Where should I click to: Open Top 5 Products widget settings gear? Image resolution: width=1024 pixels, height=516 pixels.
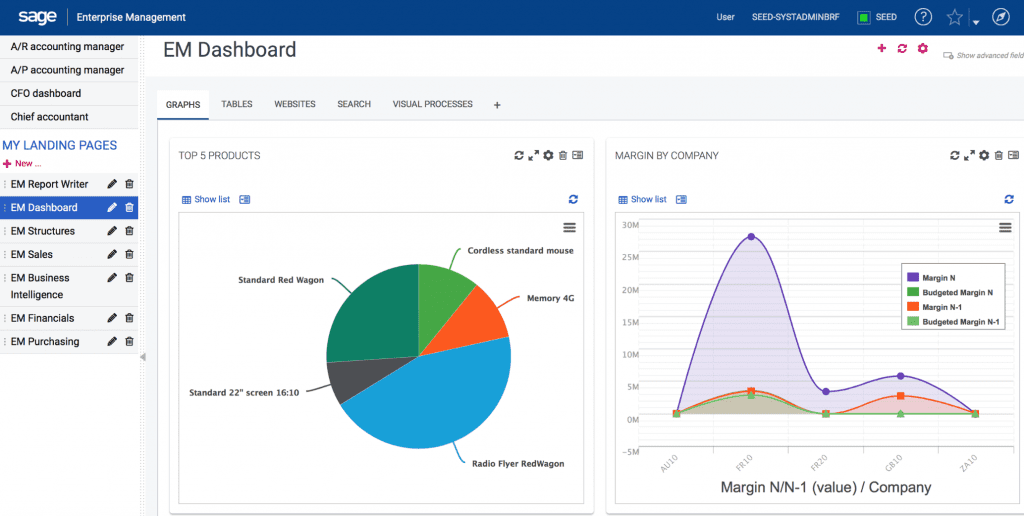coord(549,155)
